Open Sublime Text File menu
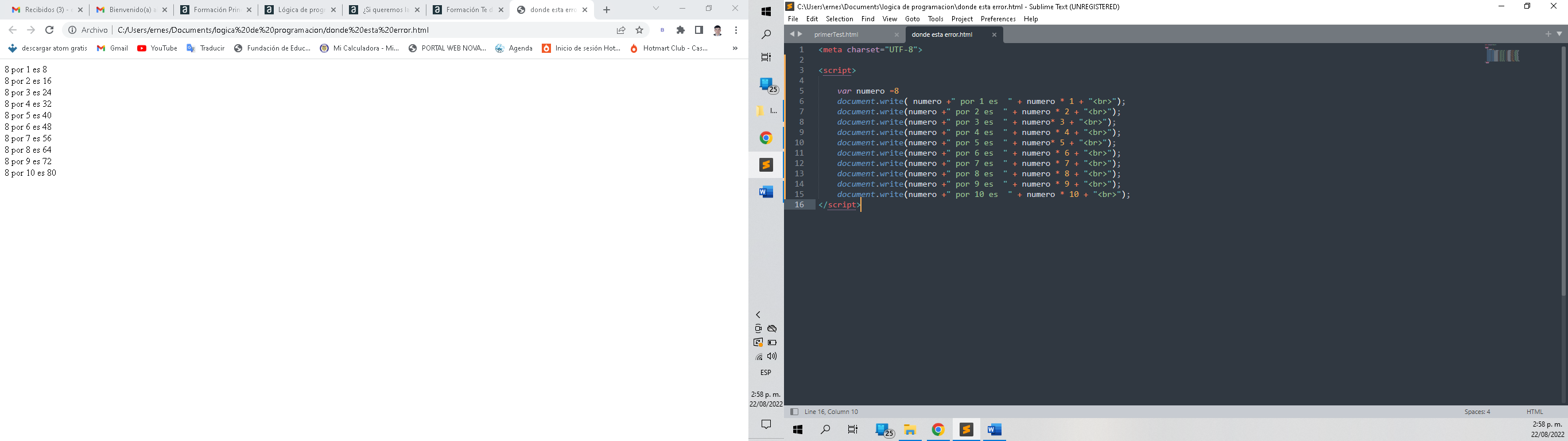 [793, 19]
